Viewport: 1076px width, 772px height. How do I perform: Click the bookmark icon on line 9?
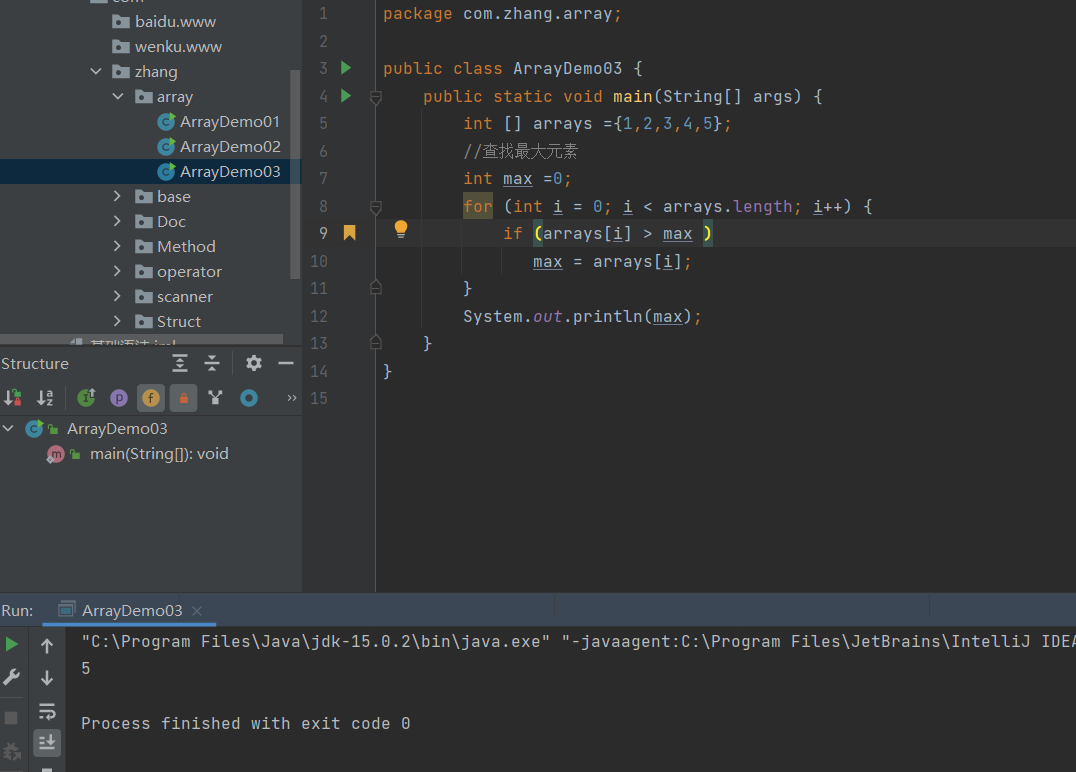click(349, 233)
